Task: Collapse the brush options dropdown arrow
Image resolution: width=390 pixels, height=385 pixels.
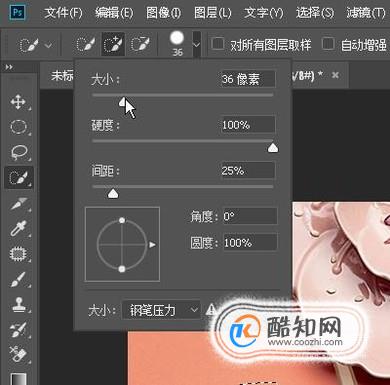Action: tap(197, 44)
